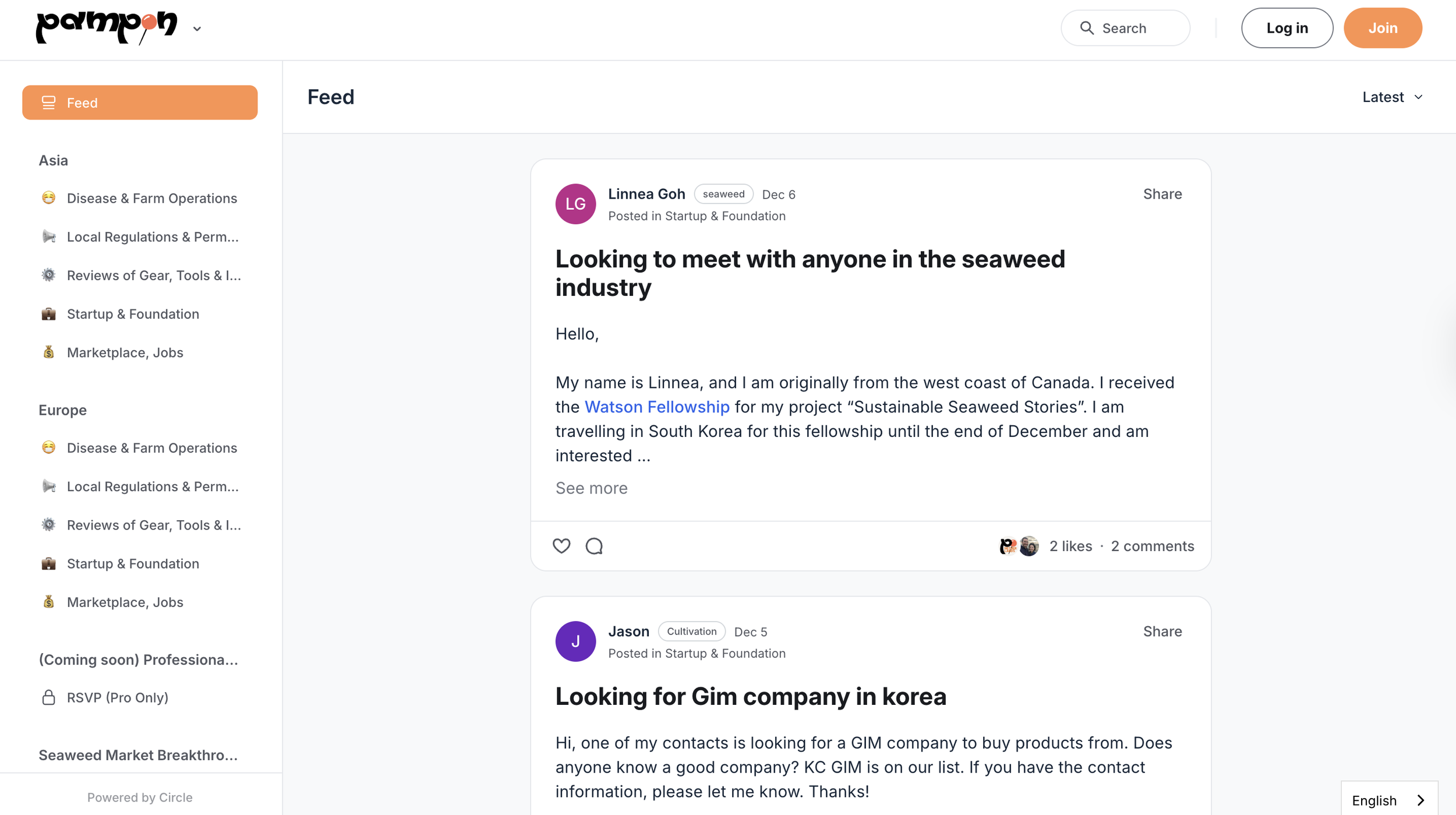Viewport: 1456px width, 815px height.
Task: Click the Log in button
Action: (x=1287, y=28)
